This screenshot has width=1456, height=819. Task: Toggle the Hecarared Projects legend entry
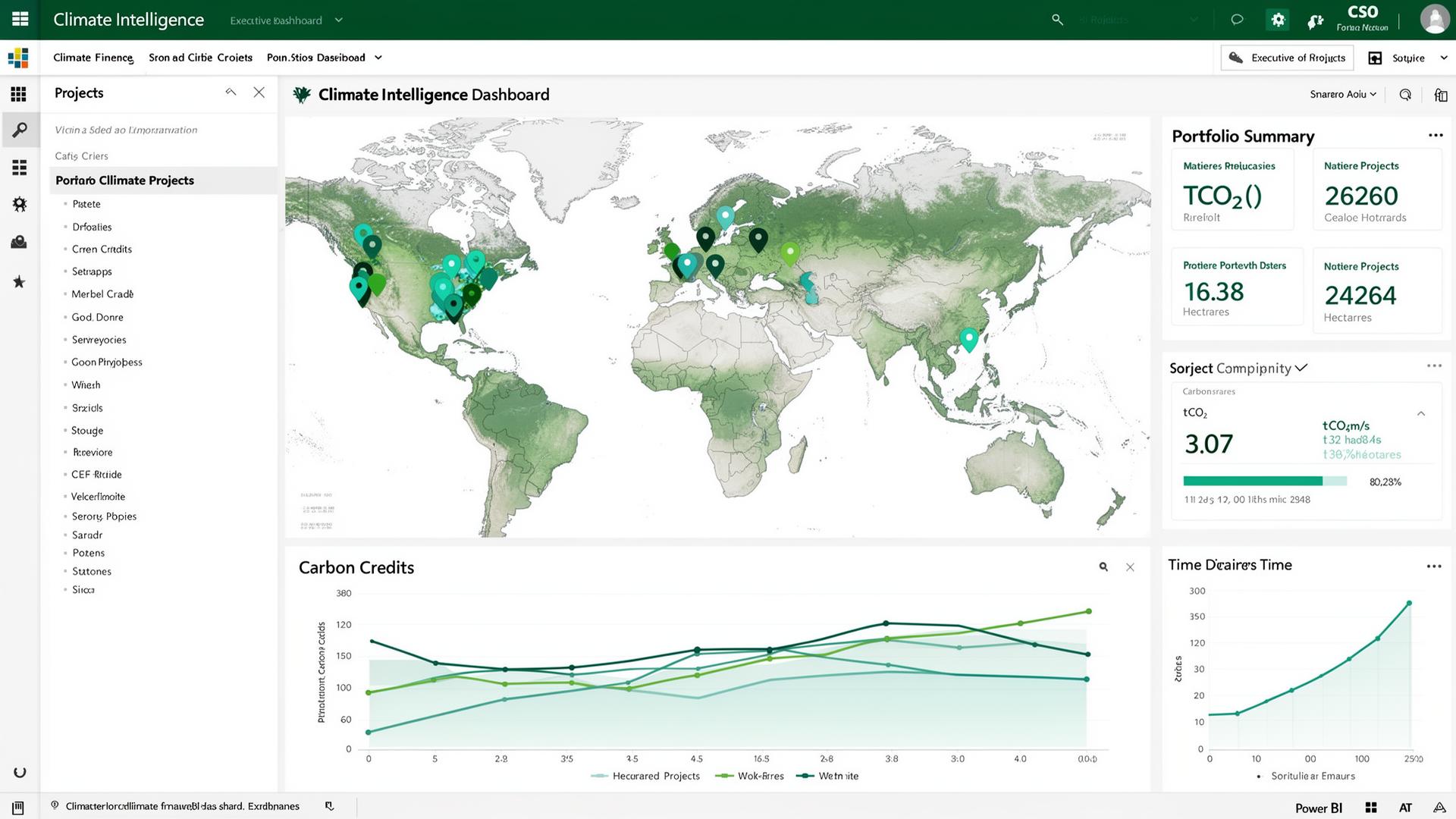coord(645,776)
